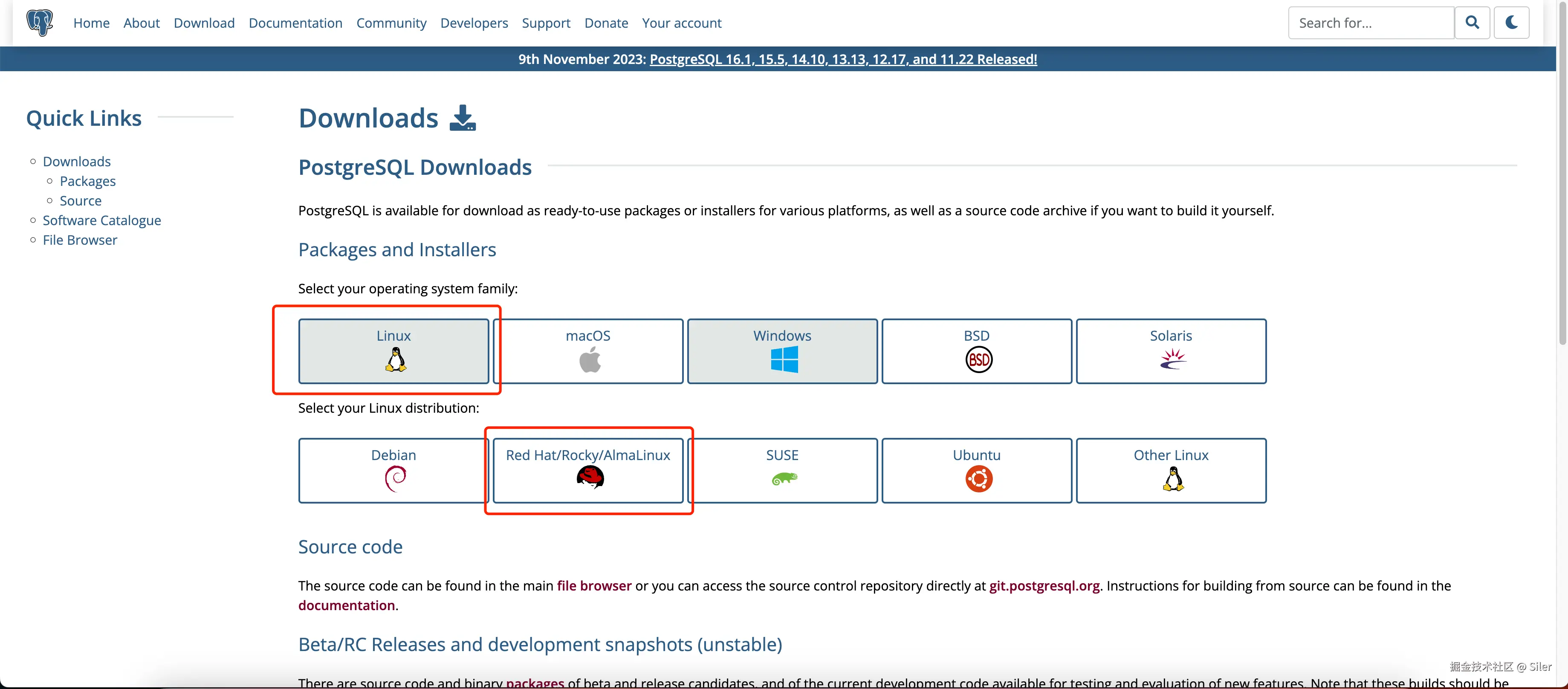Select the BSD operating system icon
The image size is (1568, 689).
977,359
